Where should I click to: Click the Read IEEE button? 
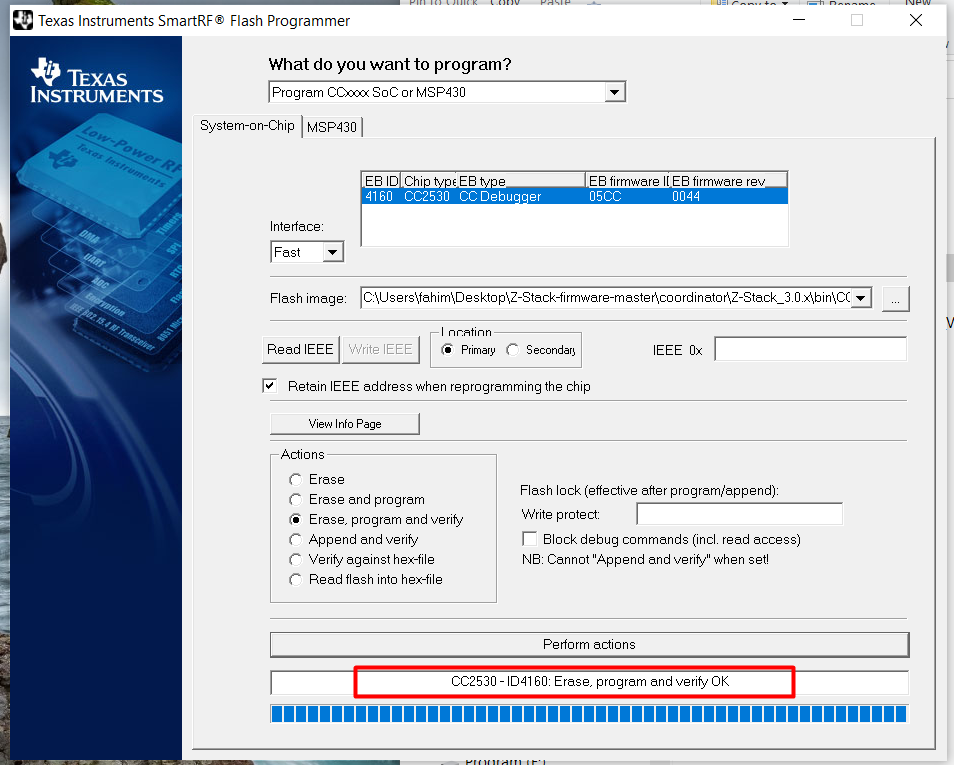[x=301, y=349]
